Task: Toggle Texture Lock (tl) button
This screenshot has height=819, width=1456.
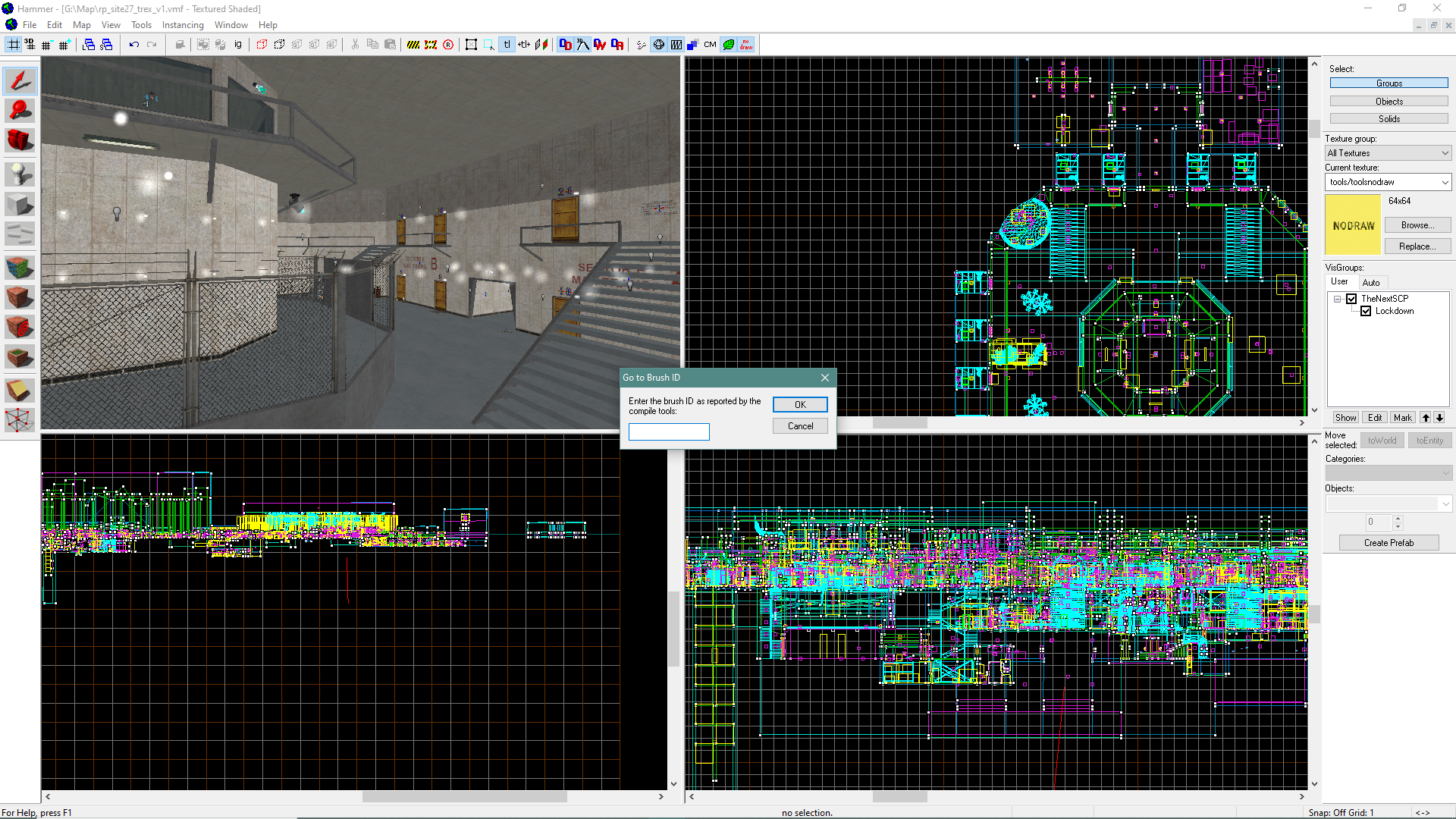Action: 507,45
